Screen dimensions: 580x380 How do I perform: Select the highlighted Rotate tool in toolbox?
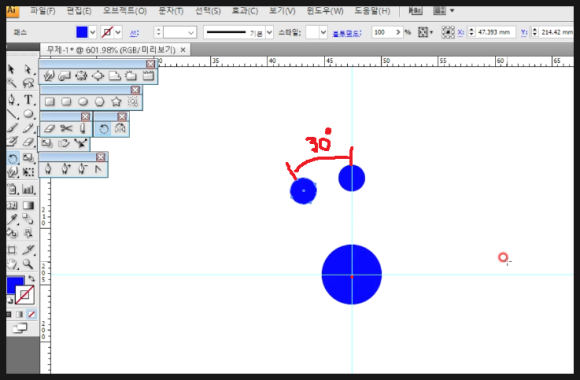(x=13, y=159)
